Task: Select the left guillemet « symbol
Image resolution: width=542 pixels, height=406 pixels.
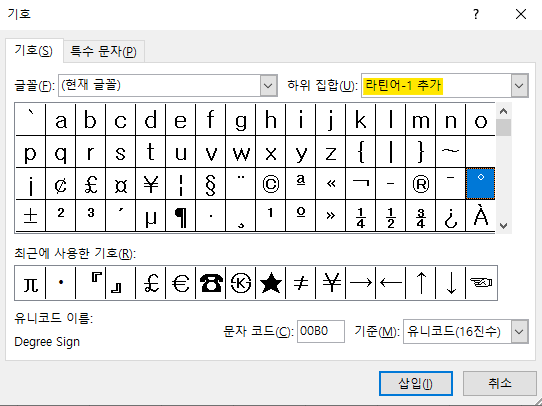Action: pos(330,183)
